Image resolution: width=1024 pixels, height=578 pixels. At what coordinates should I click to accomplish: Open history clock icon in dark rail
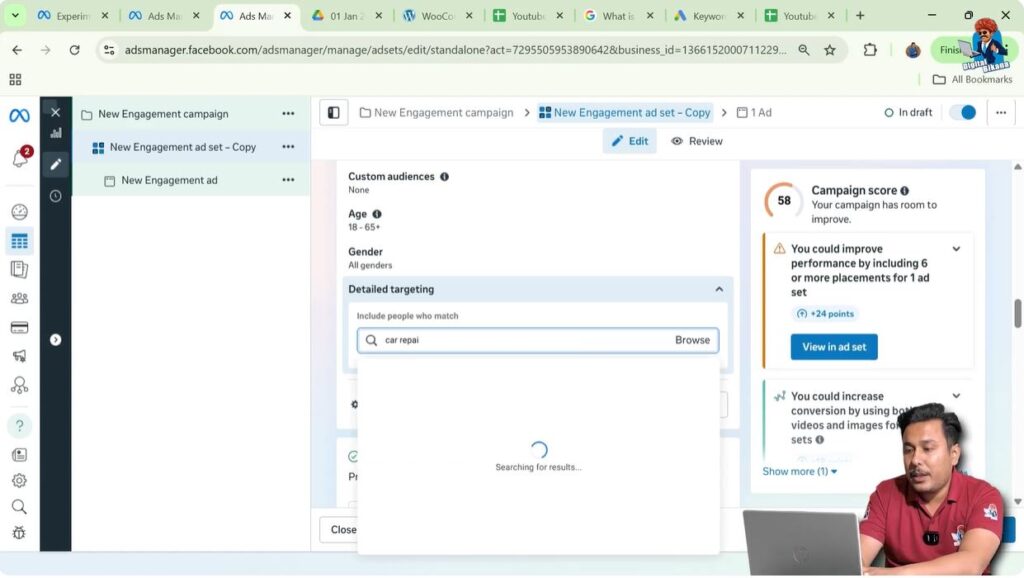coord(56,196)
